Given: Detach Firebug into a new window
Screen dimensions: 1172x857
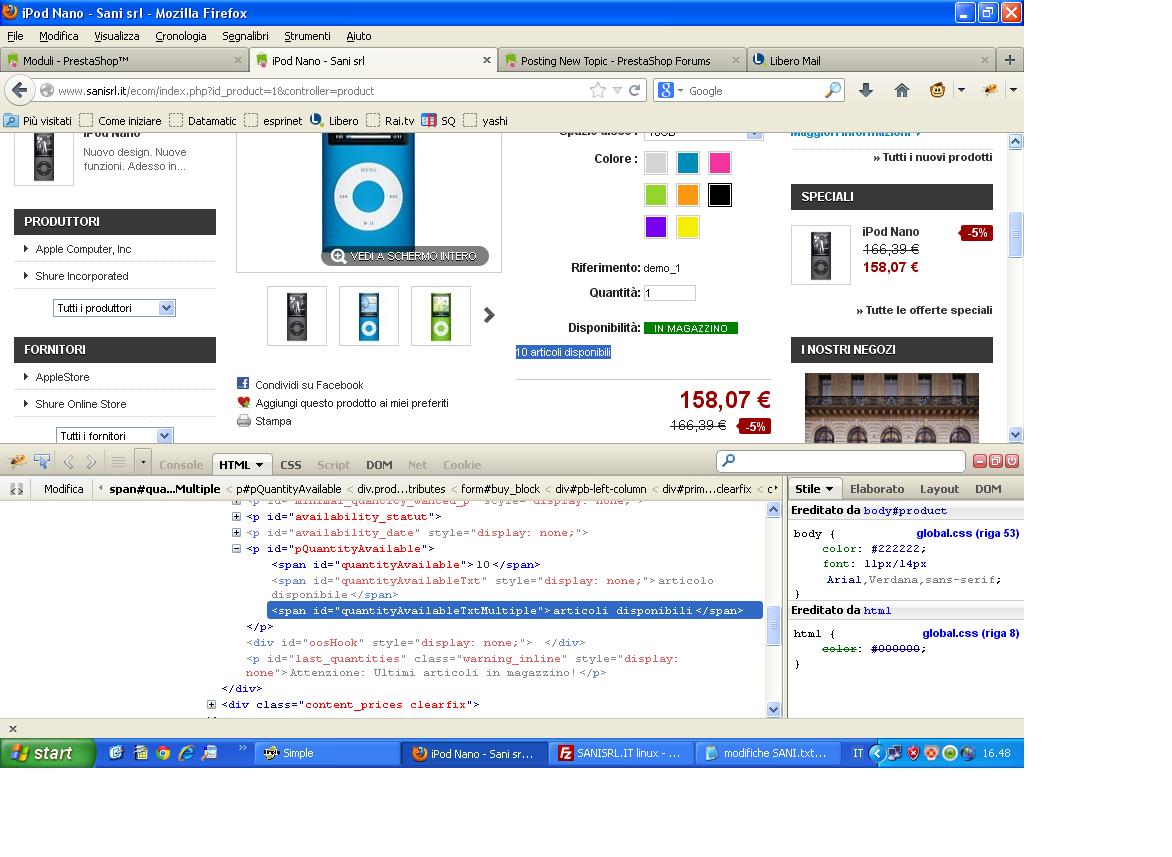Looking at the screenshot, I should (996, 461).
